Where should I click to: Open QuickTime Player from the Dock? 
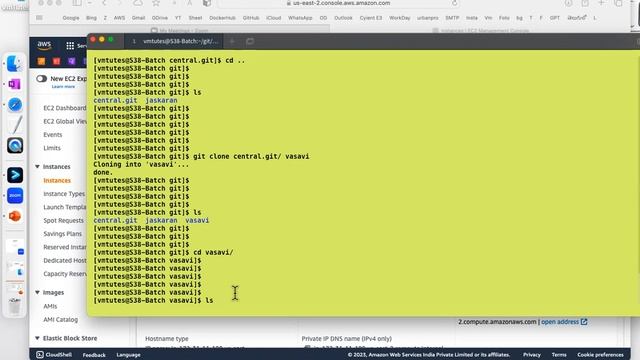coord(15,146)
